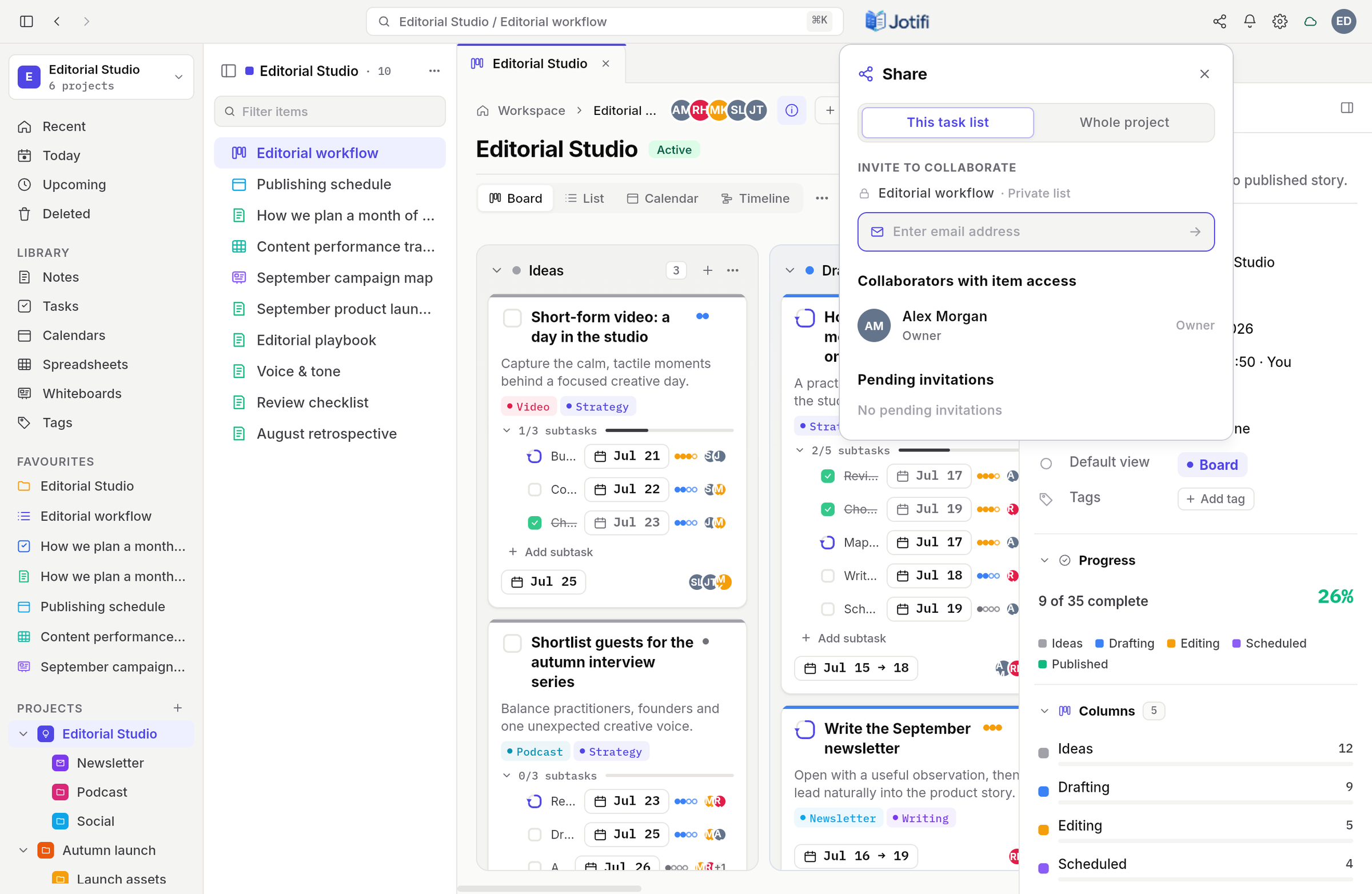Uncheck the Revi... subtask due Jul 17
Image resolution: width=1372 pixels, height=894 pixels.
(x=828, y=476)
